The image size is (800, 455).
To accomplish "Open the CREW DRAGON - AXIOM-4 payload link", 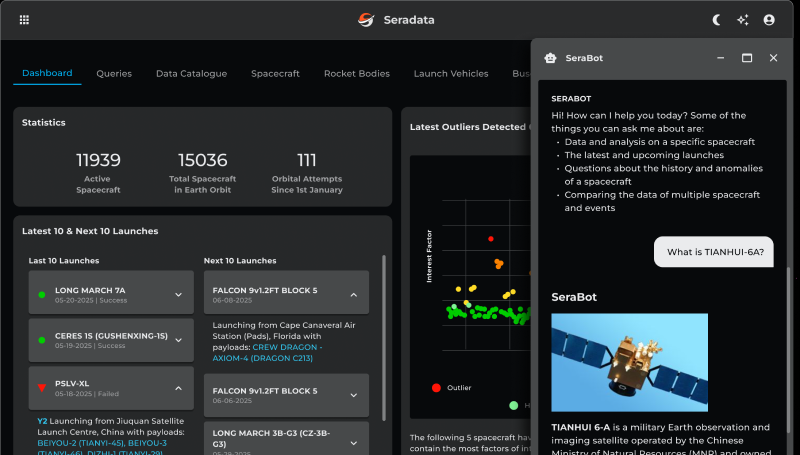I will coord(267,352).
